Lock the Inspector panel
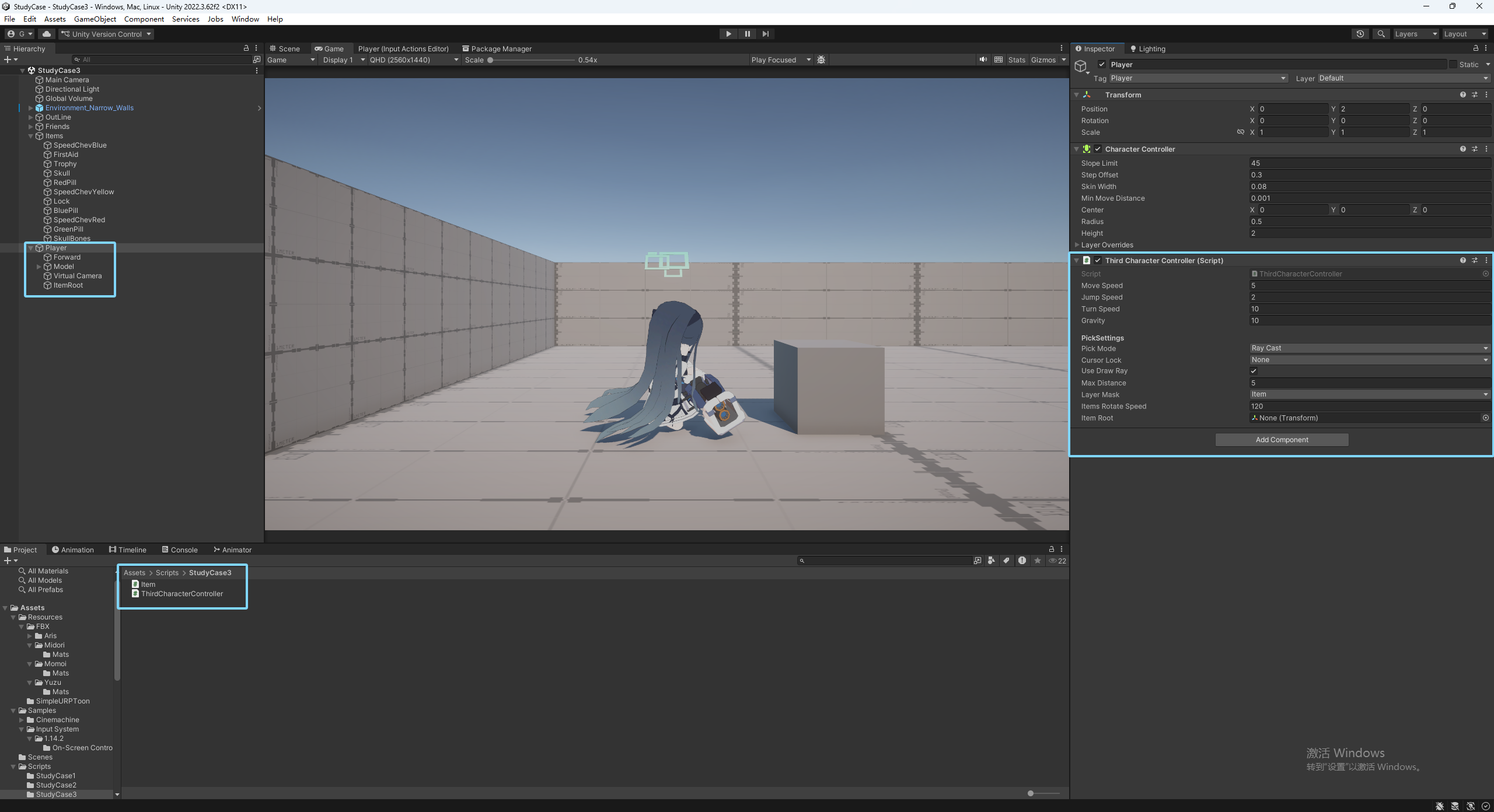 (1476, 48)
